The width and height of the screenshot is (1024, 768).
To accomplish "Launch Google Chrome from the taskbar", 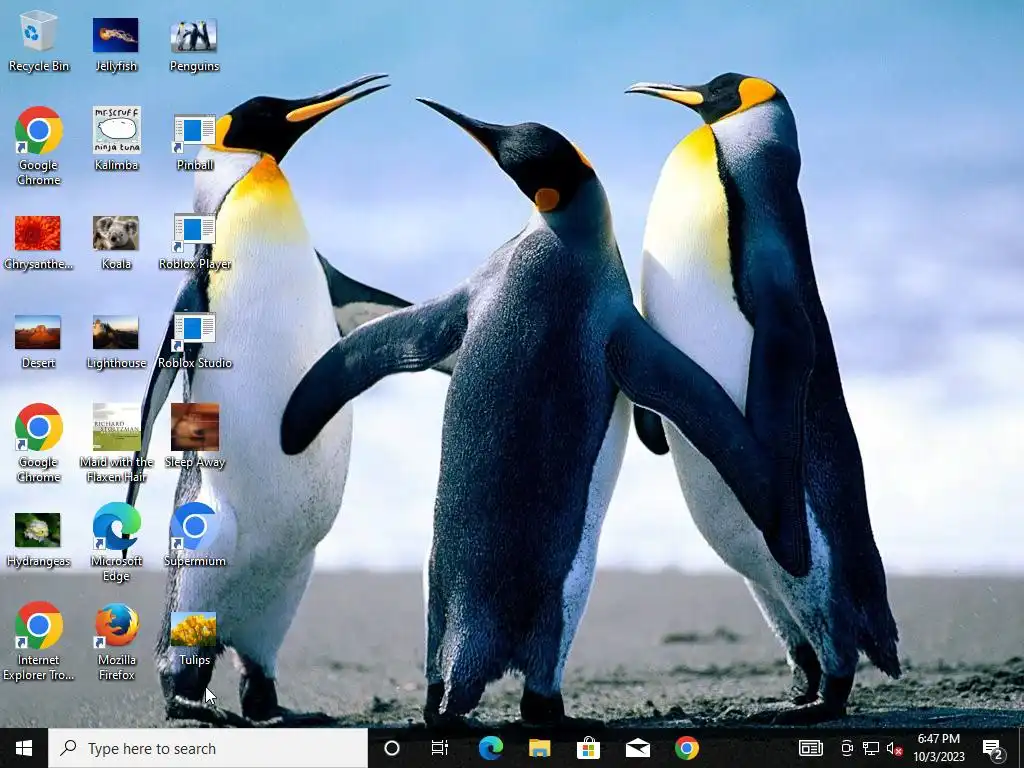I will click(686, 748).
